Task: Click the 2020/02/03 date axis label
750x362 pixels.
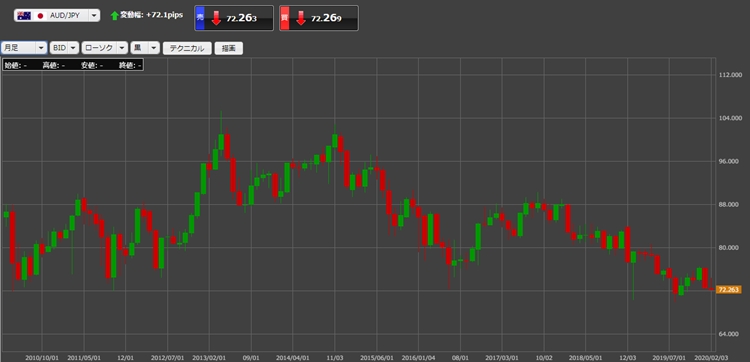Action: tap(710, 357)
